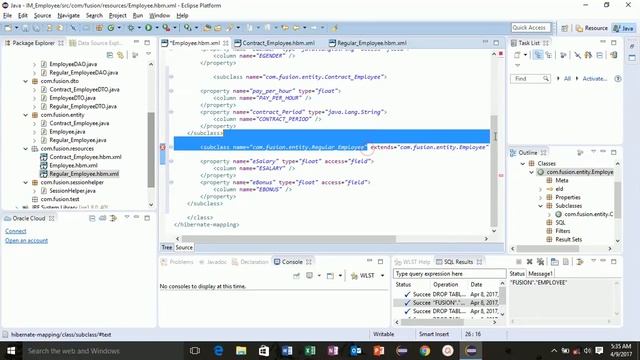Click the Pin Console icon
This screenshot has width=640, height=360.
[x=297, y=276]
